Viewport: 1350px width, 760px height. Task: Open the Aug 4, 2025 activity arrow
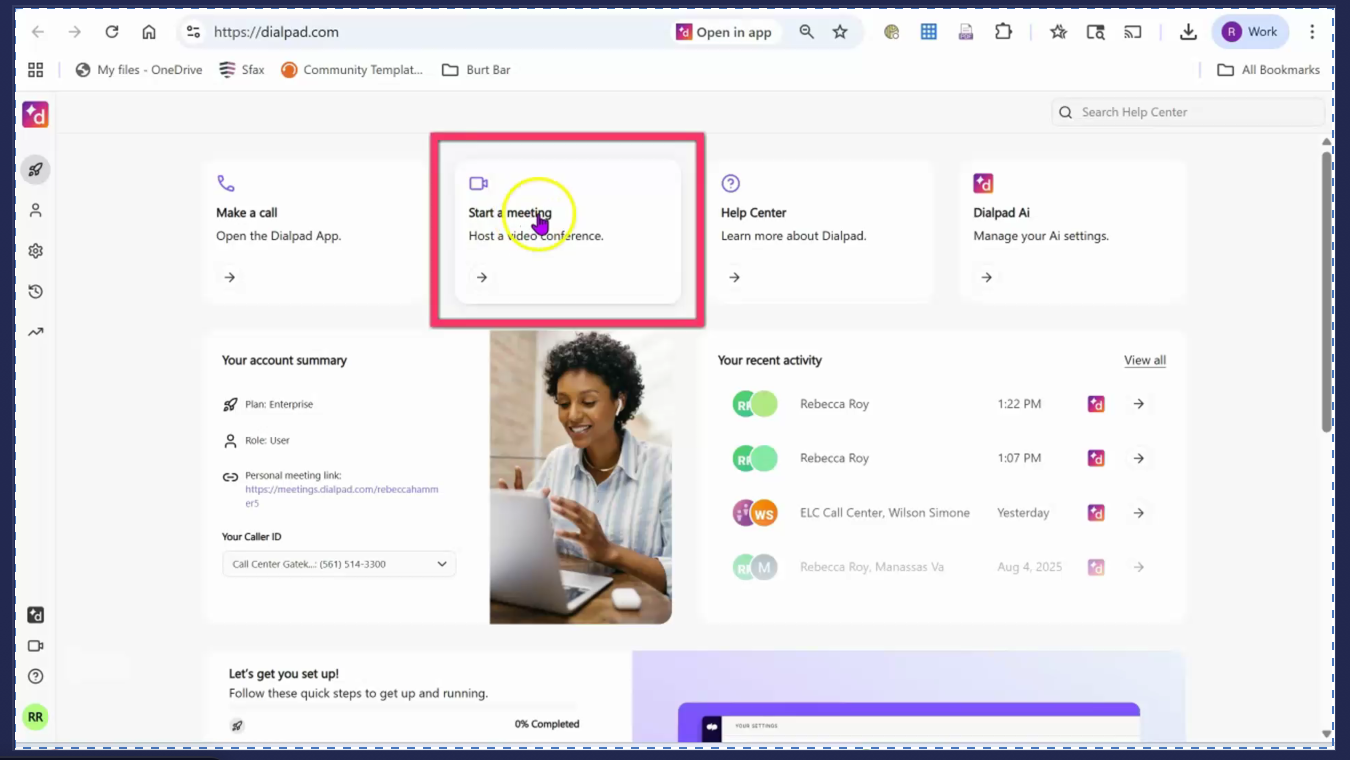click(1139, 567)
